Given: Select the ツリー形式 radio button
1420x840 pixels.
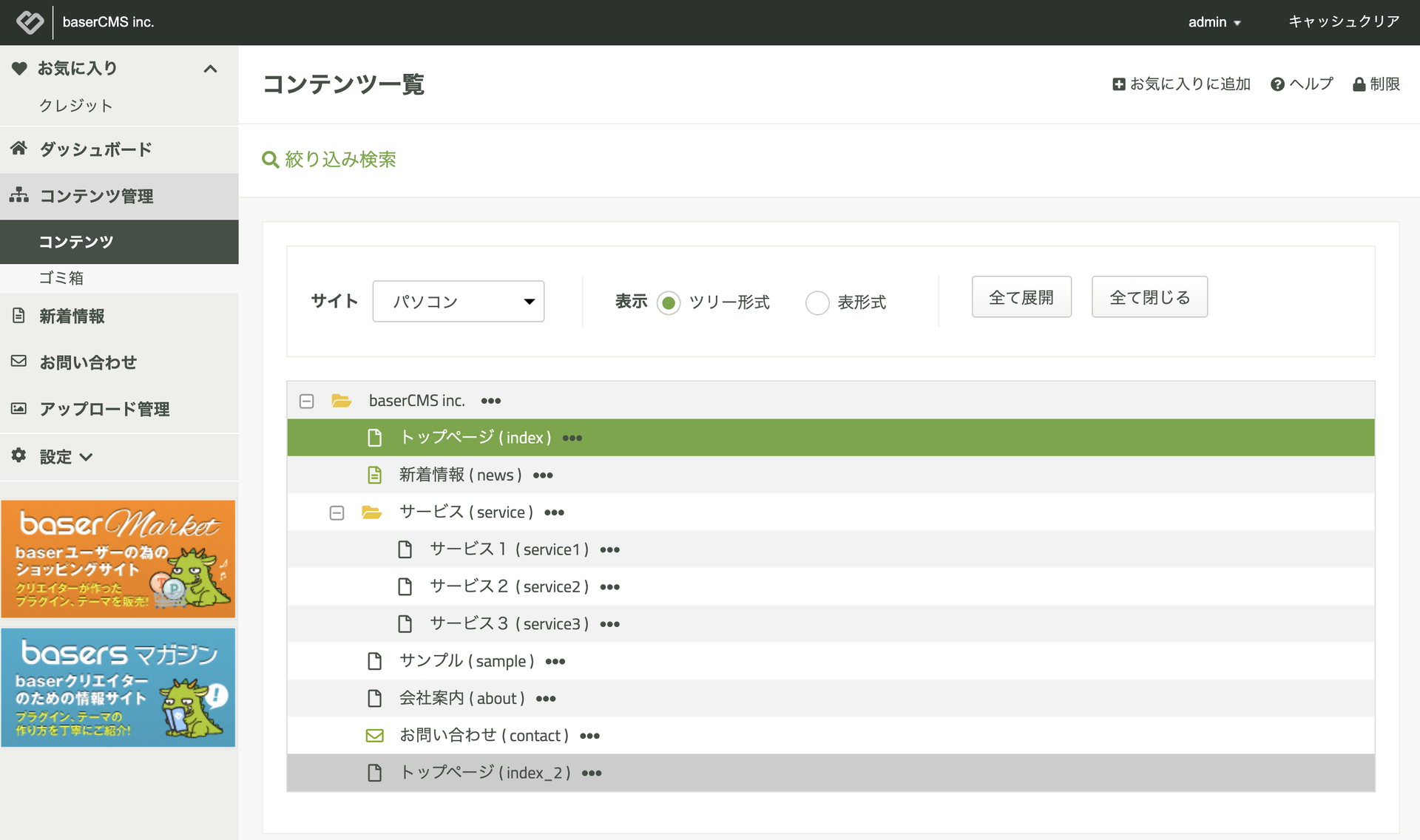Looking at the screenshot, I should 669,302.
